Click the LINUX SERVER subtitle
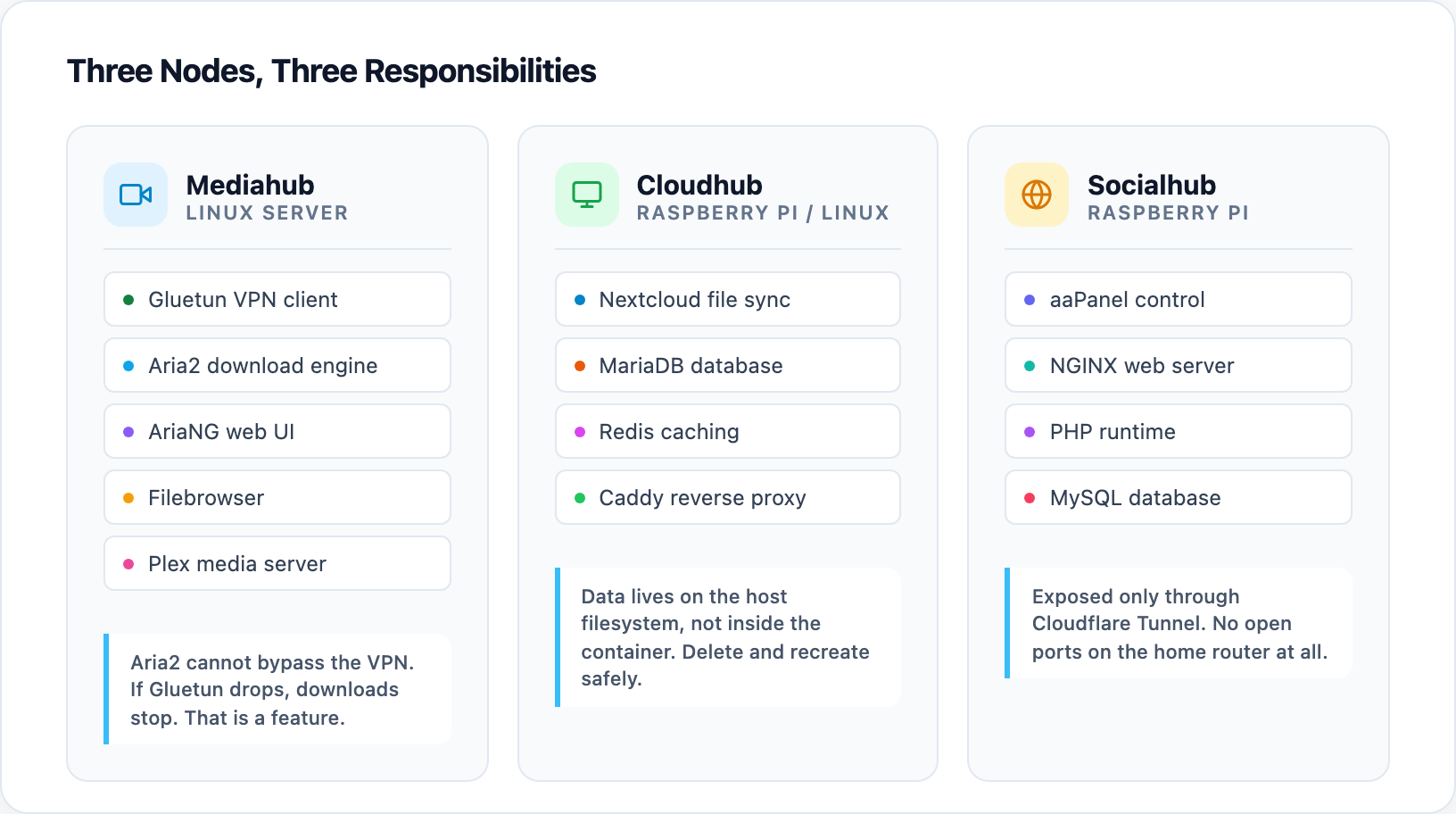This screenshot has height=814, width=1456. [x=267, y=212]
